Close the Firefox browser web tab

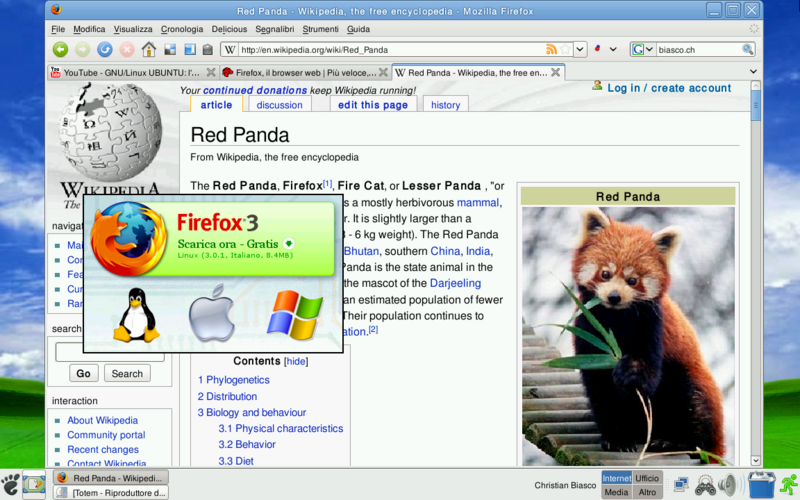pos(383,72)
